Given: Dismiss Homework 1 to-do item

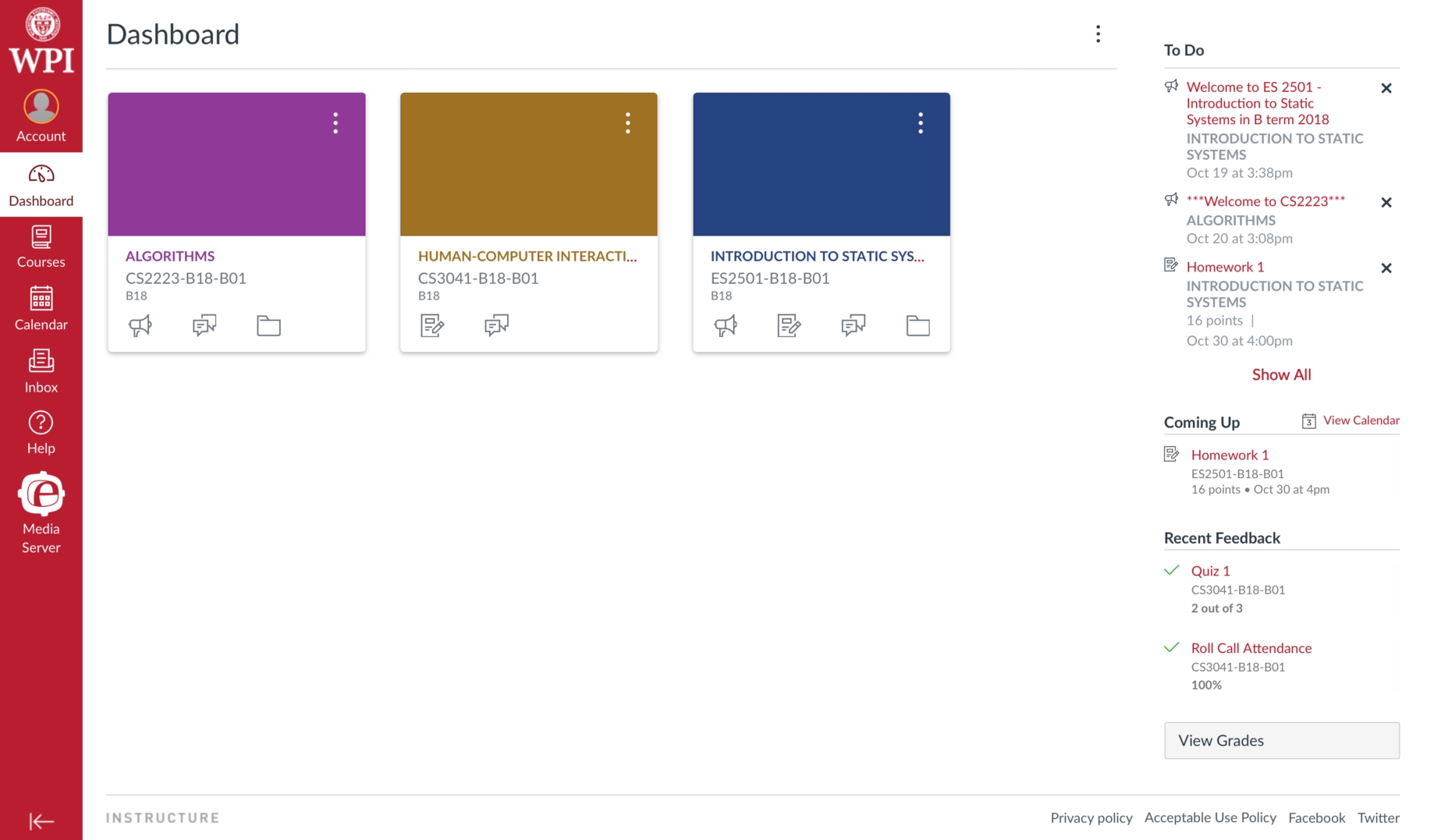Looking at the screenshot, I should (x=1386, y=268).
